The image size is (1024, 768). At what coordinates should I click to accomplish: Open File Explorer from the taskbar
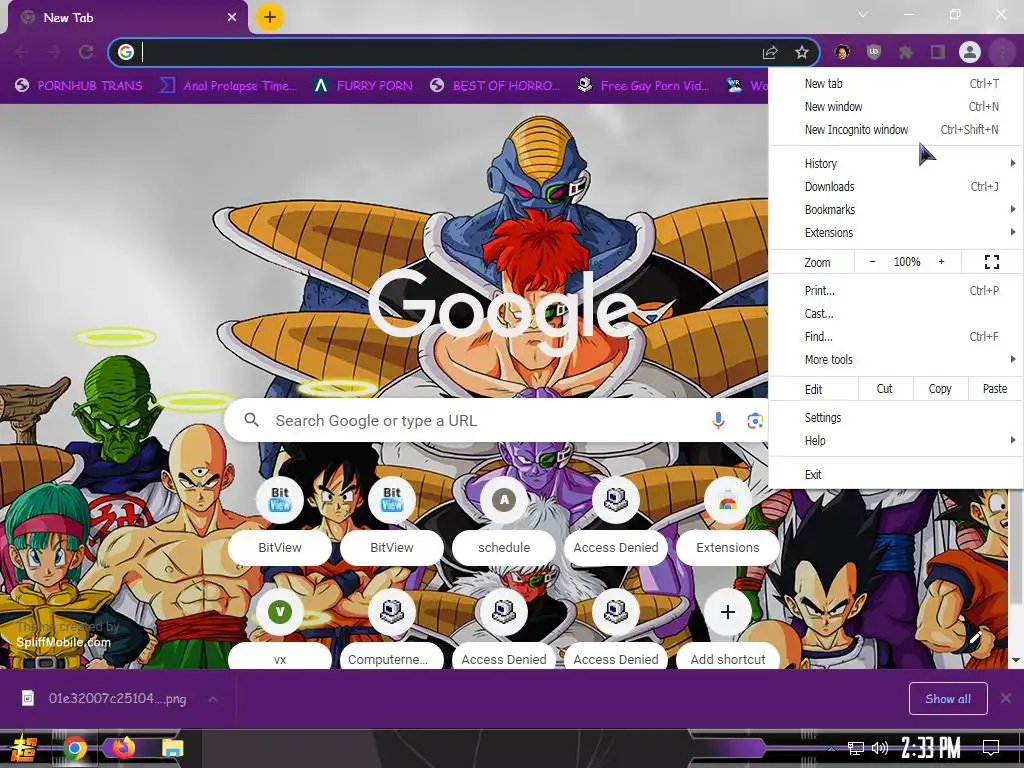pyautogui.click(x=172, y=748)
